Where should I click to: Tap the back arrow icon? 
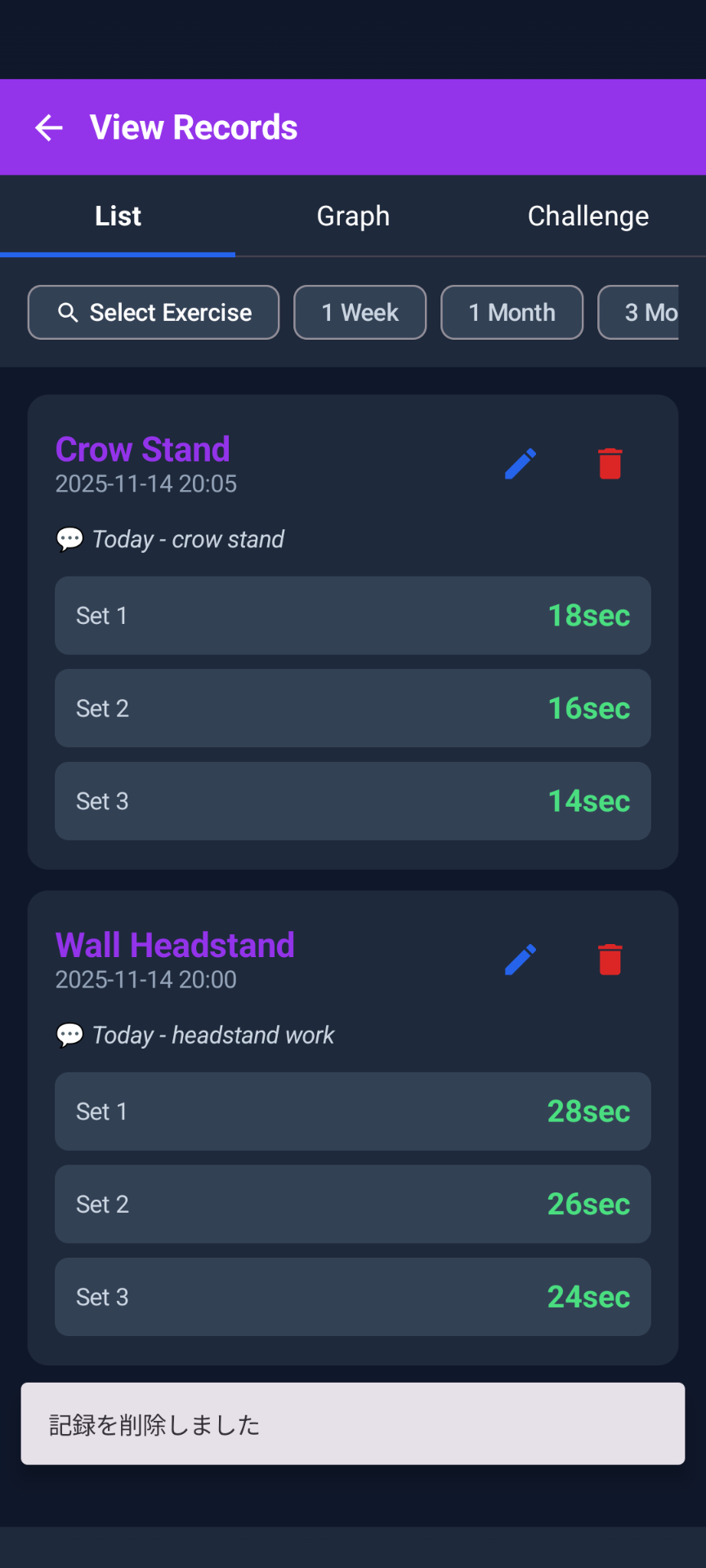pos(49,127)
